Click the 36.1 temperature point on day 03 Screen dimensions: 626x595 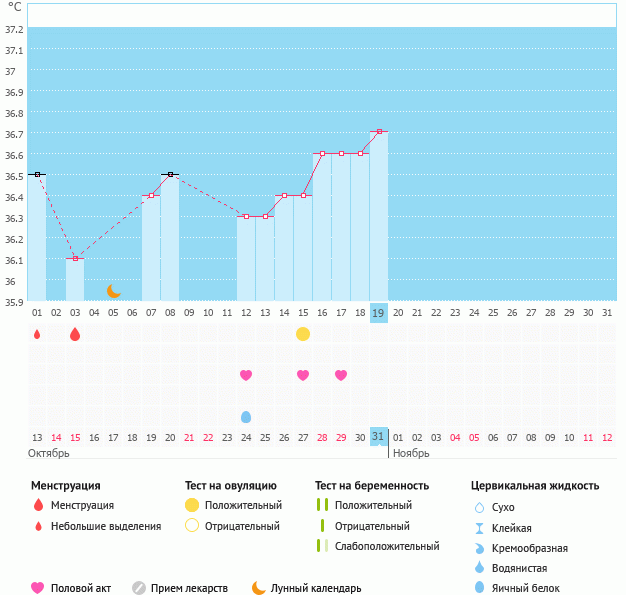pos(75,258)
